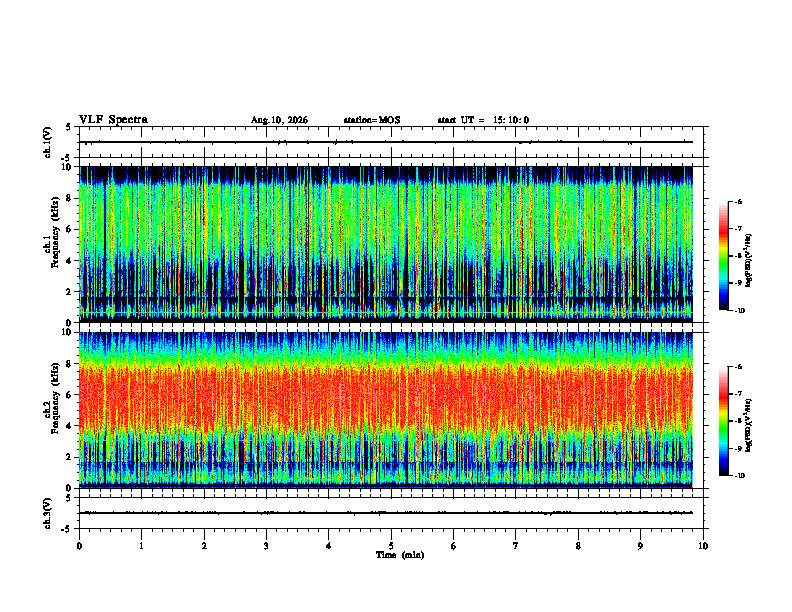The height and width of the screenshot is (612, 792).
Task: Click the 10 minute tick on the time axis
Action: click(703, 546)
